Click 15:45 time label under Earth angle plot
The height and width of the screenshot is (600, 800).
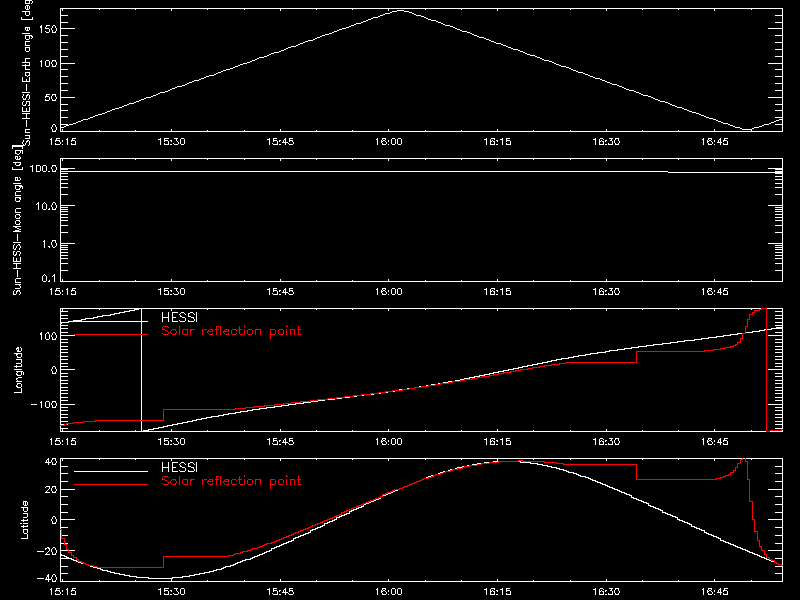[280, 141]
